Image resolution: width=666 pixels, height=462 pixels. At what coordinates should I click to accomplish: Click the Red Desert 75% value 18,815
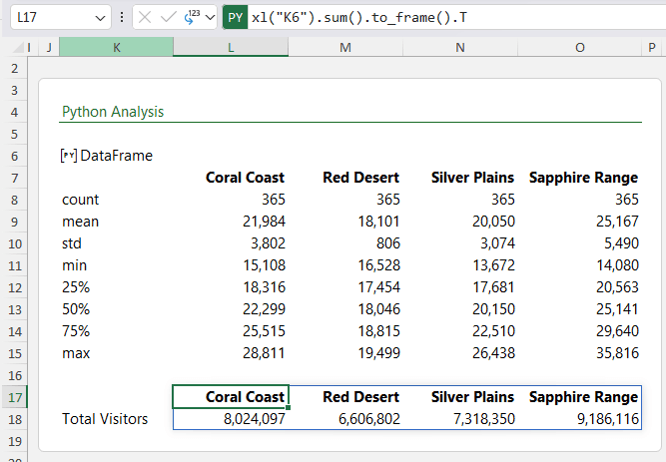click(379, 331)
